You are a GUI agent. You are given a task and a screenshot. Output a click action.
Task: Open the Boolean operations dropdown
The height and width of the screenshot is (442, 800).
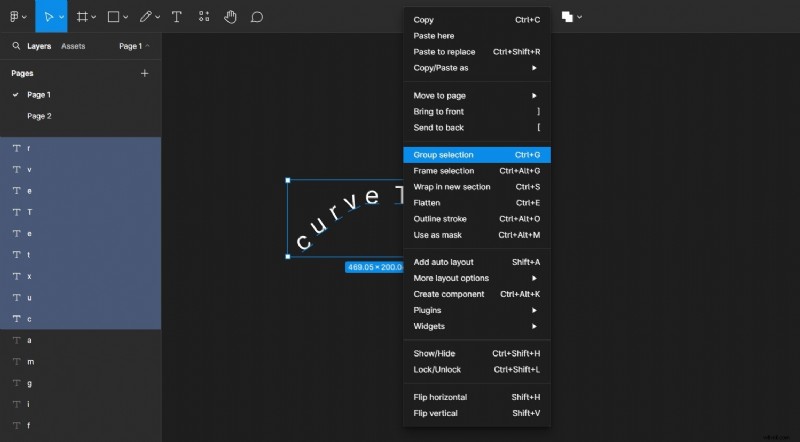[x=571, y=16]
